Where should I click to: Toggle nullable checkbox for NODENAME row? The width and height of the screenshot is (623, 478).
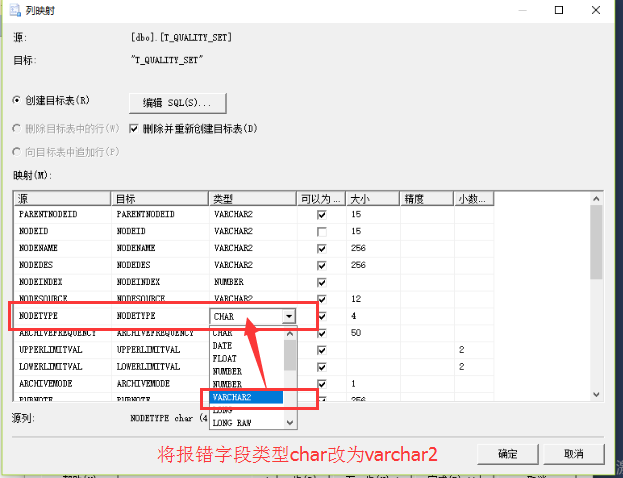321,249
